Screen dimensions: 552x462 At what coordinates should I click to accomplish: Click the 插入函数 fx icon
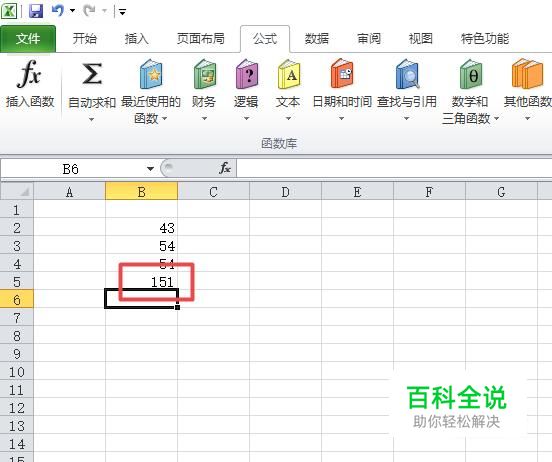(29, 74)
